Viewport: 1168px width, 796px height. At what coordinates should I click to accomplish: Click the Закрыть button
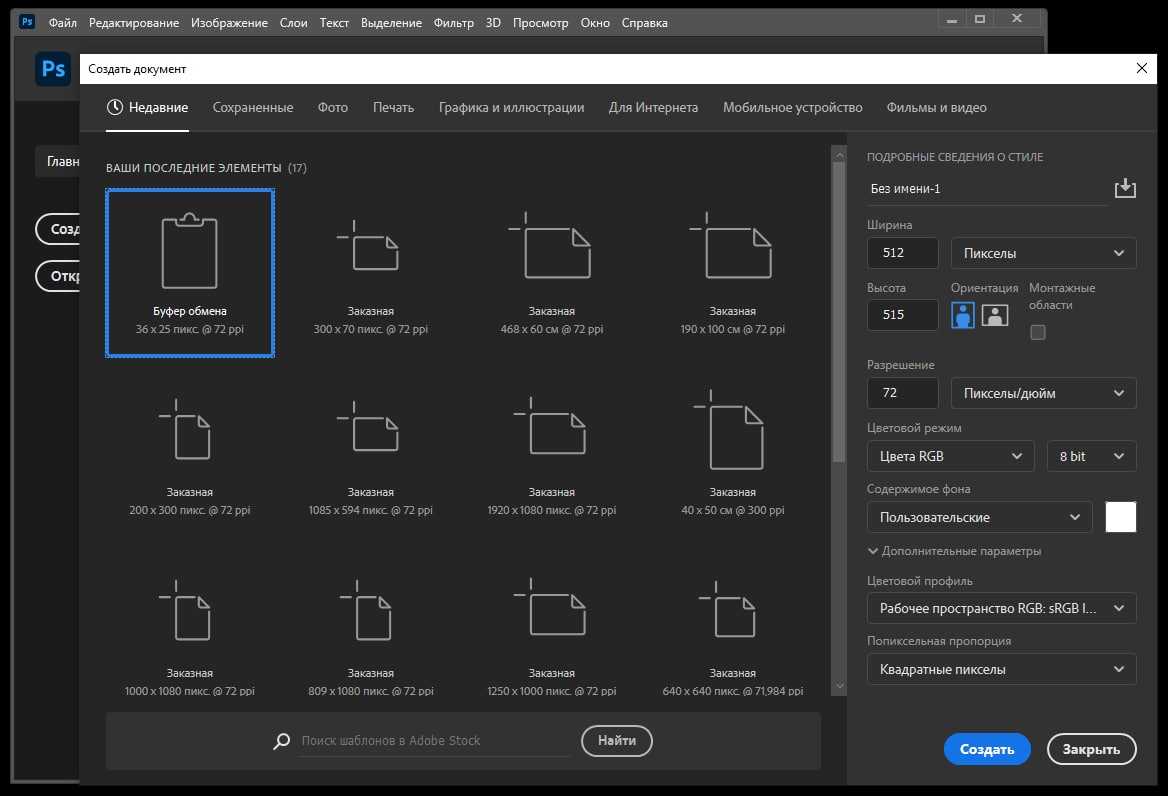tap(1091, 749)
